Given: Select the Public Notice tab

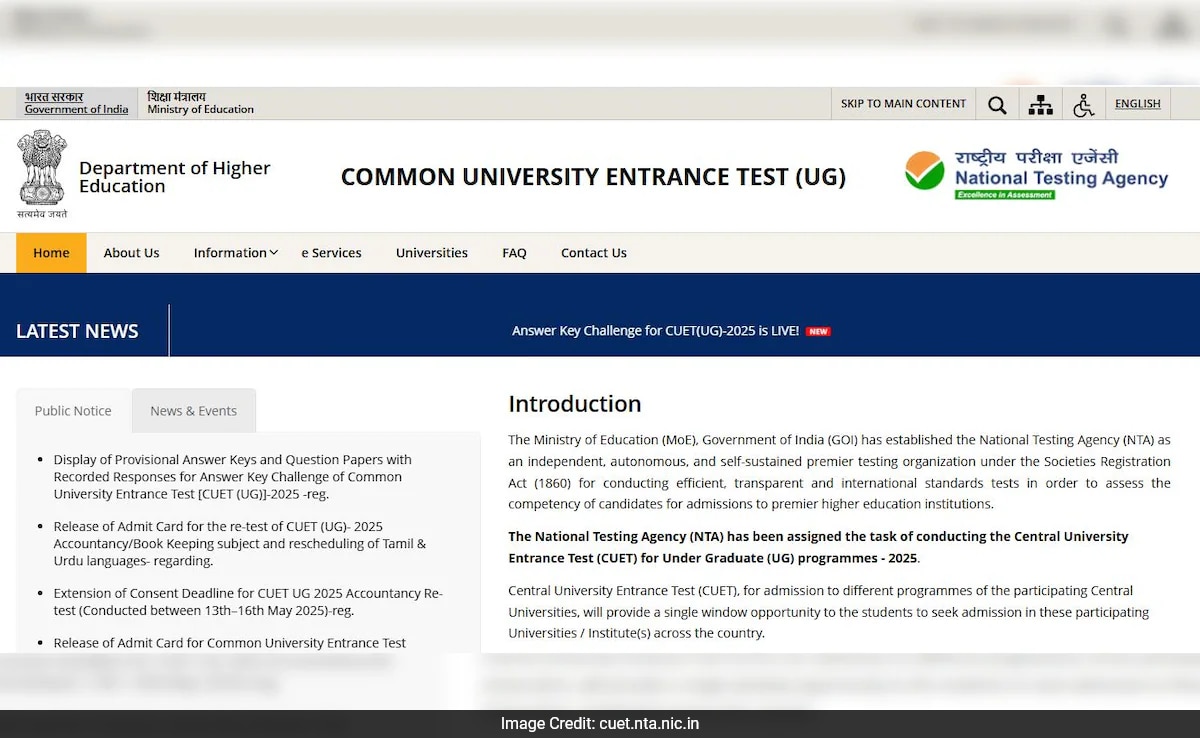Looking at the screenshot, I should pyautogui.click(x=73, y=411).
